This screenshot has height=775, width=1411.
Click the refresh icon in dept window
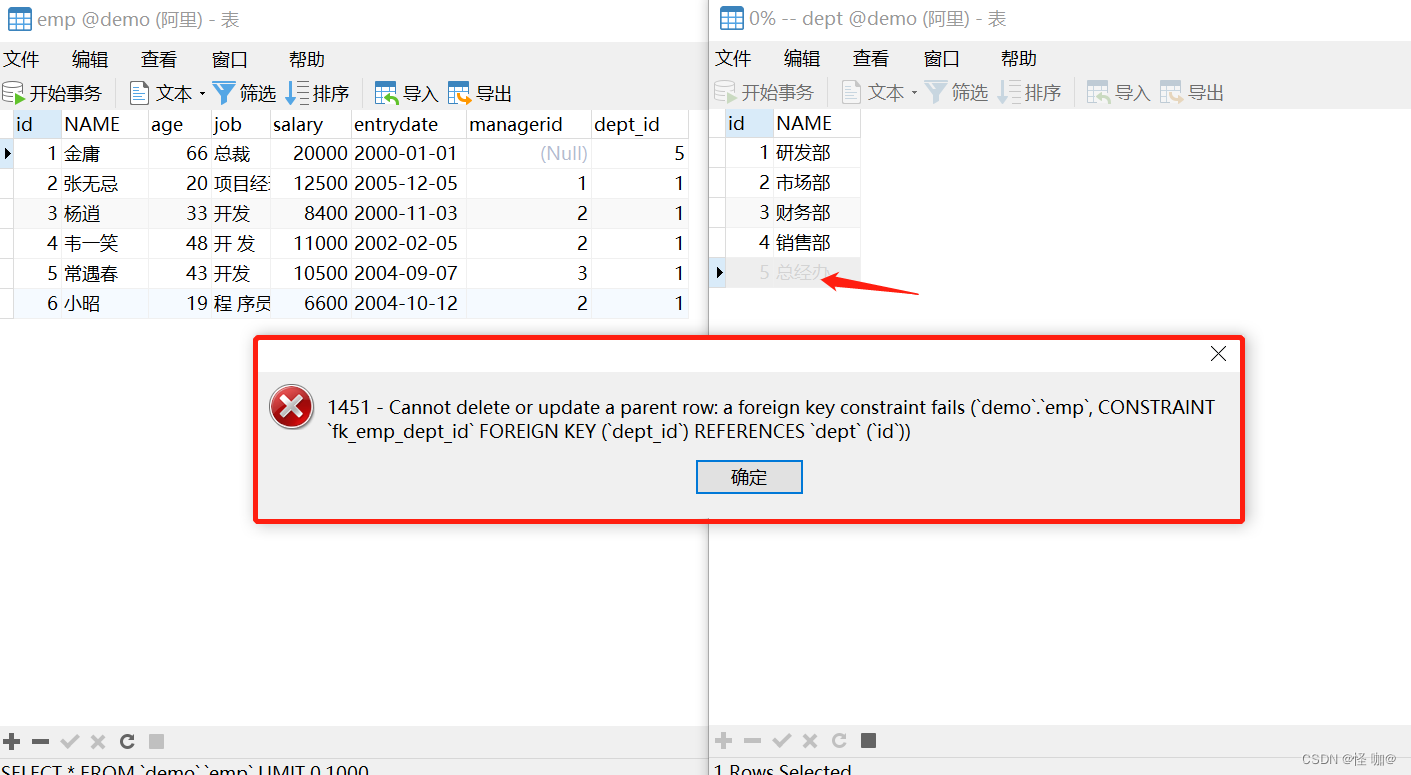839,740
